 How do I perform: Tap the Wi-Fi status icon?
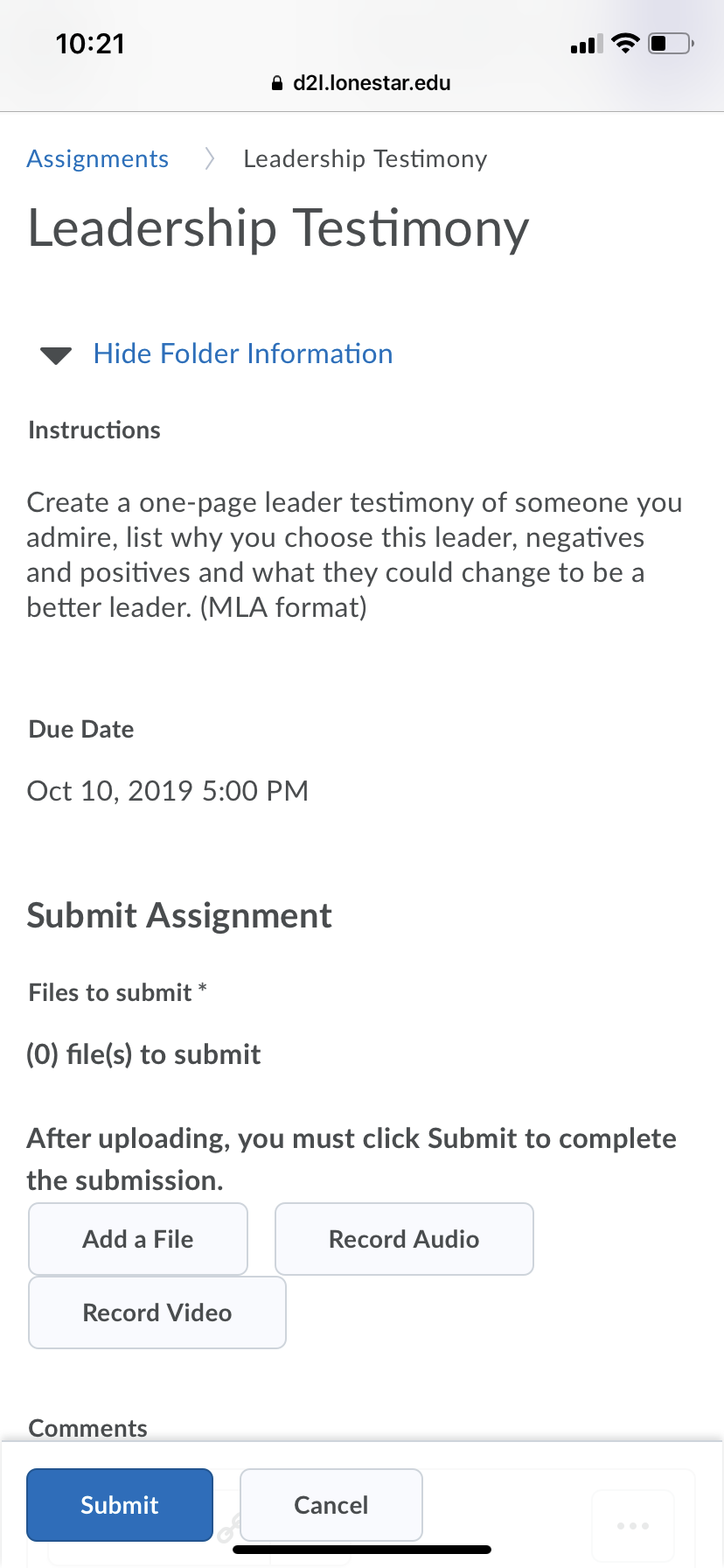[x=625, y=43]
